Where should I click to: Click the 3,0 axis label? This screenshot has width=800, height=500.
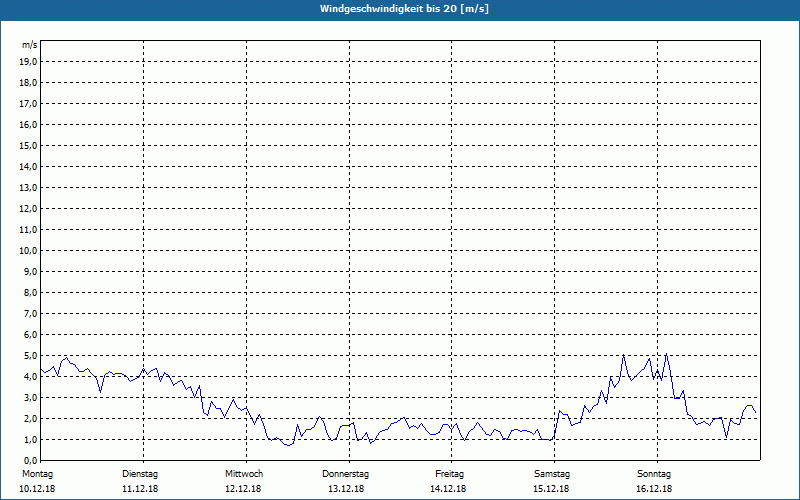[x=30, y=397]
